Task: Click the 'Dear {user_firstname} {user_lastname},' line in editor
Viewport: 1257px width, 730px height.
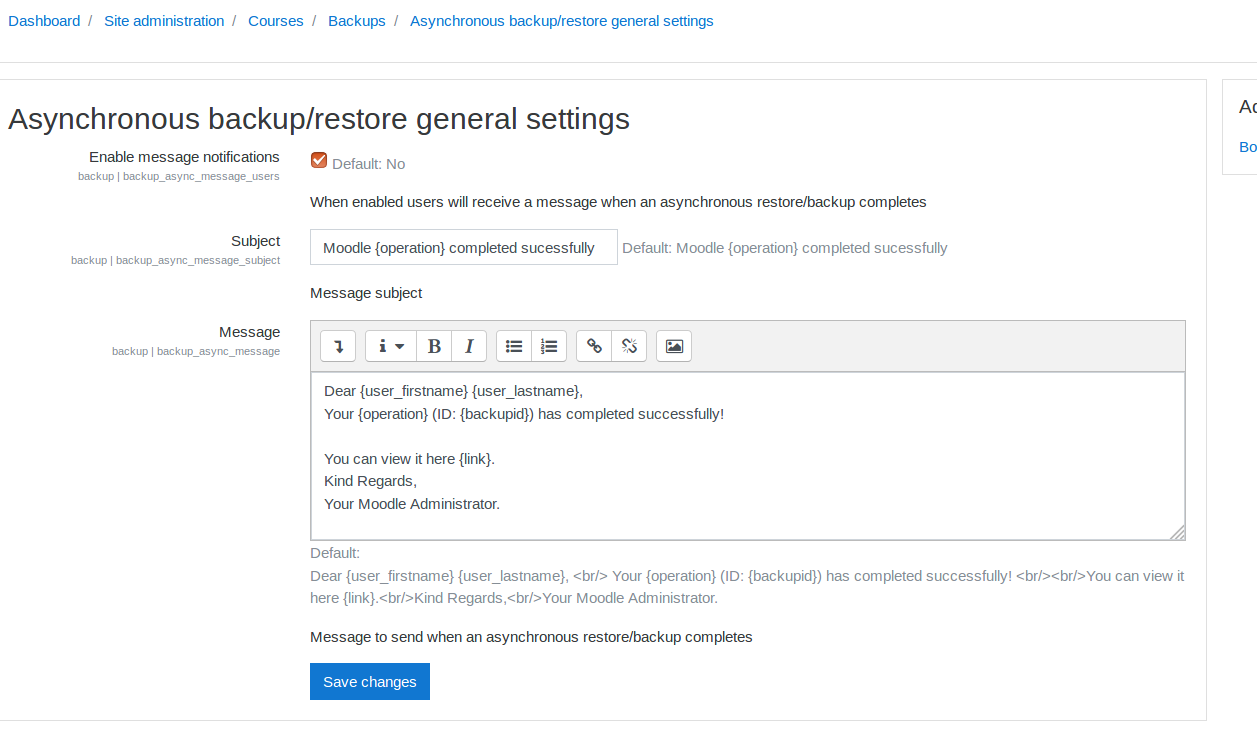Action: [x=453, y=391]
